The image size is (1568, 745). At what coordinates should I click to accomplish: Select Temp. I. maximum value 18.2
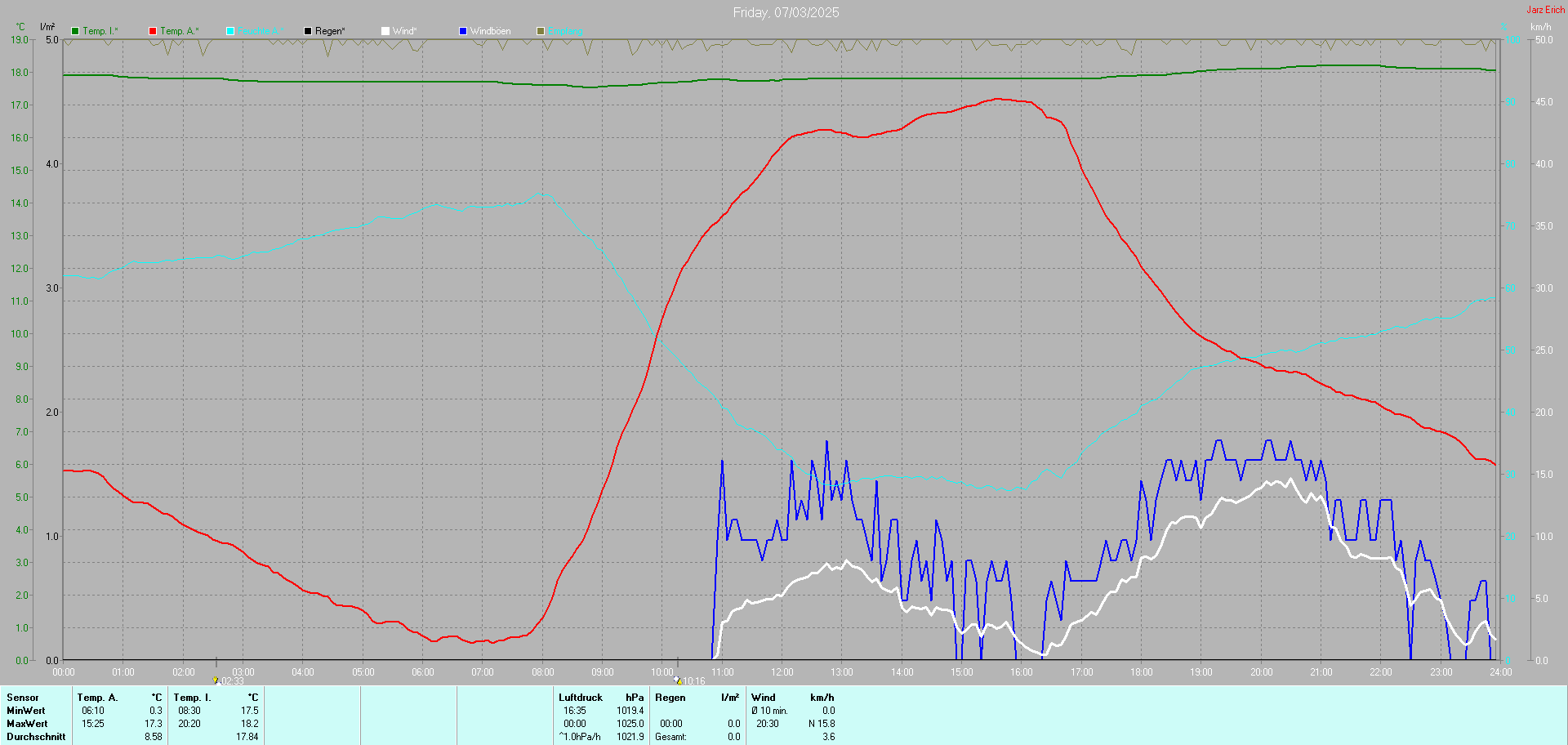[x=250, y=724]
